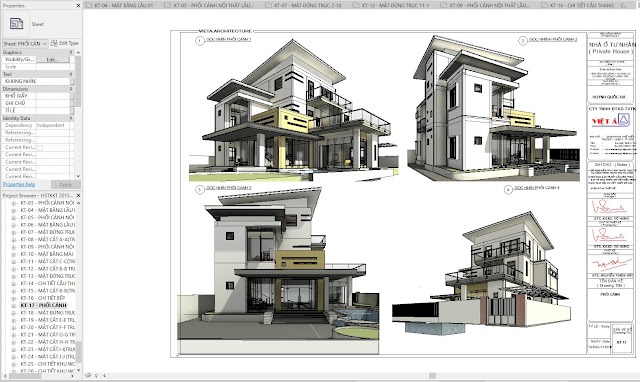Expand the KT-22 - MẶT CẮT H-H node
The height and width of the screenshot is (382, 640).
[x=13, y=342]
